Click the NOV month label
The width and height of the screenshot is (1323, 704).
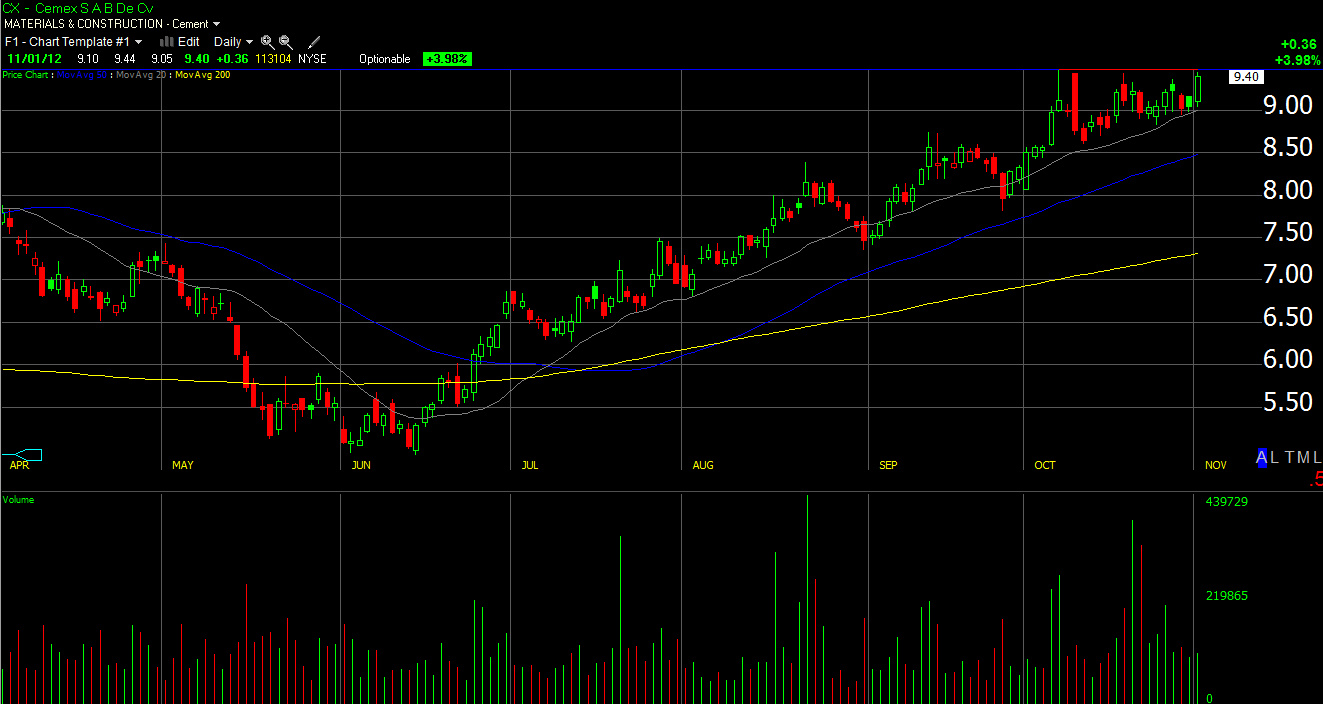pyautogui.click(x=1216, y=466)
